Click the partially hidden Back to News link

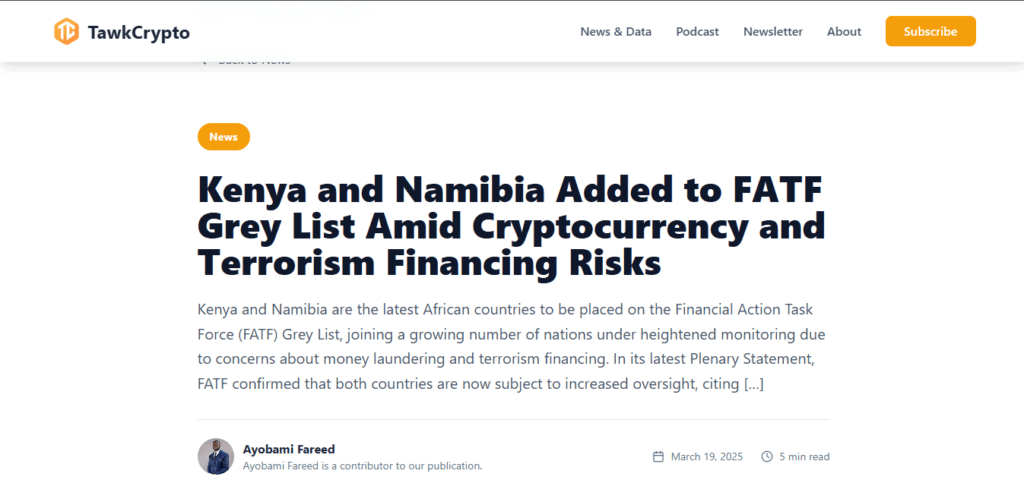coord(254,62)
